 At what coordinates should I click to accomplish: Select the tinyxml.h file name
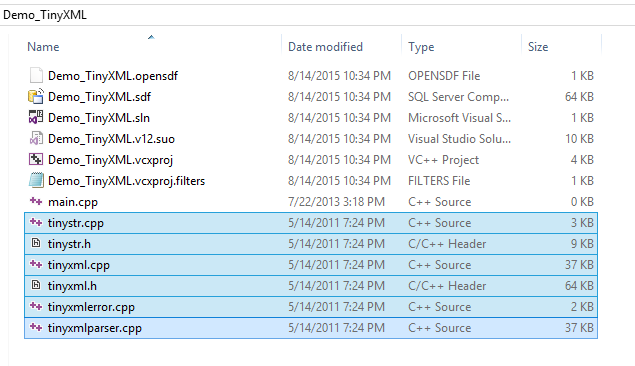tap(72, 286)
